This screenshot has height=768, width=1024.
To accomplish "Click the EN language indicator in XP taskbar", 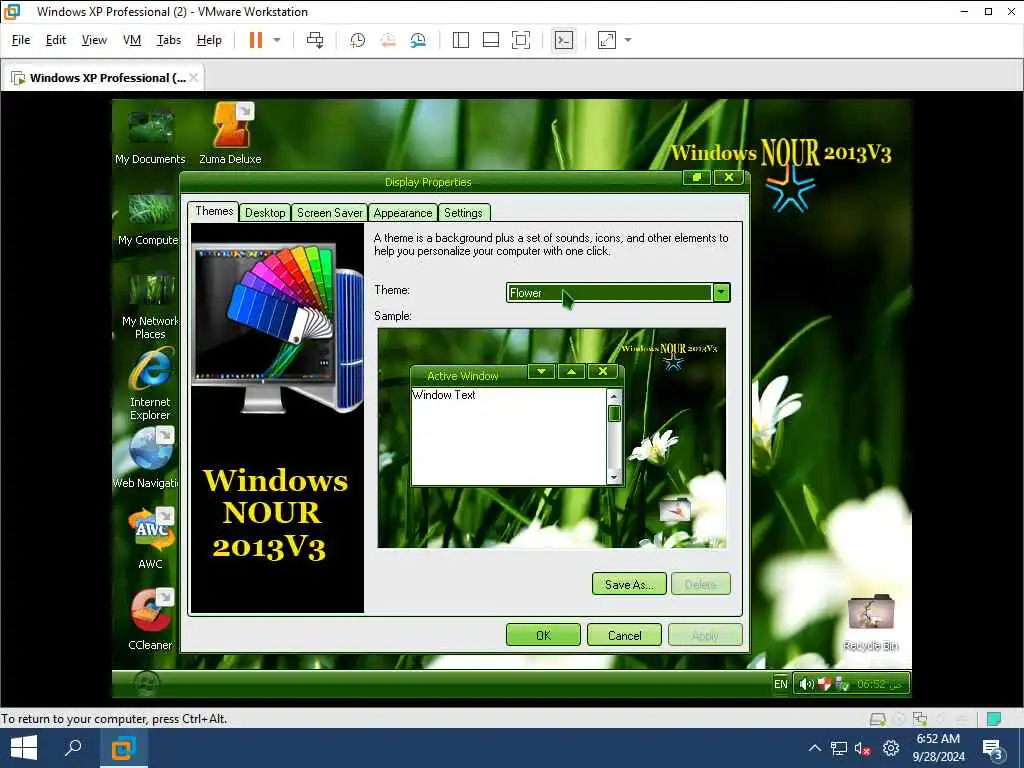I will pyautogui.click(x=780, y=684).
